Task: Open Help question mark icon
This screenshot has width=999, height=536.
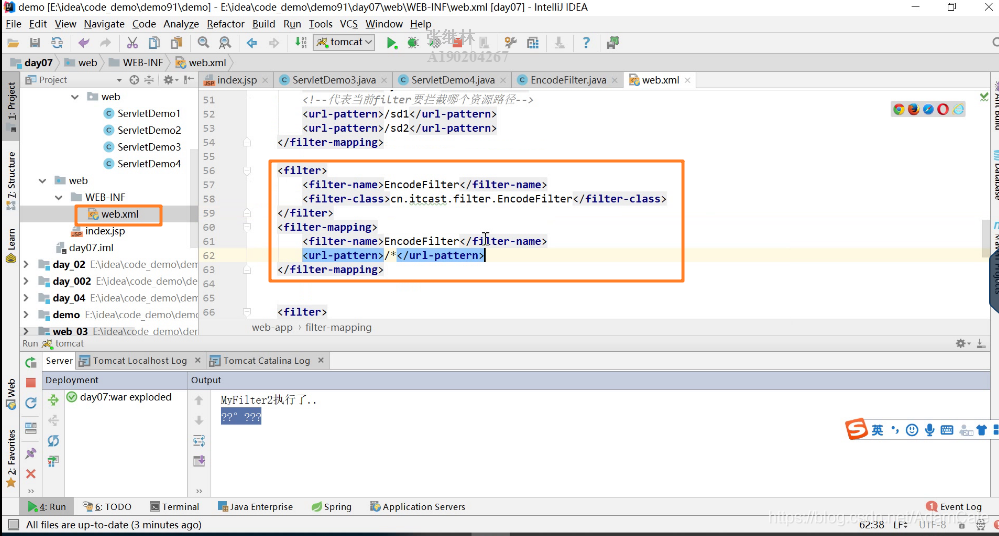Action: 586,43
